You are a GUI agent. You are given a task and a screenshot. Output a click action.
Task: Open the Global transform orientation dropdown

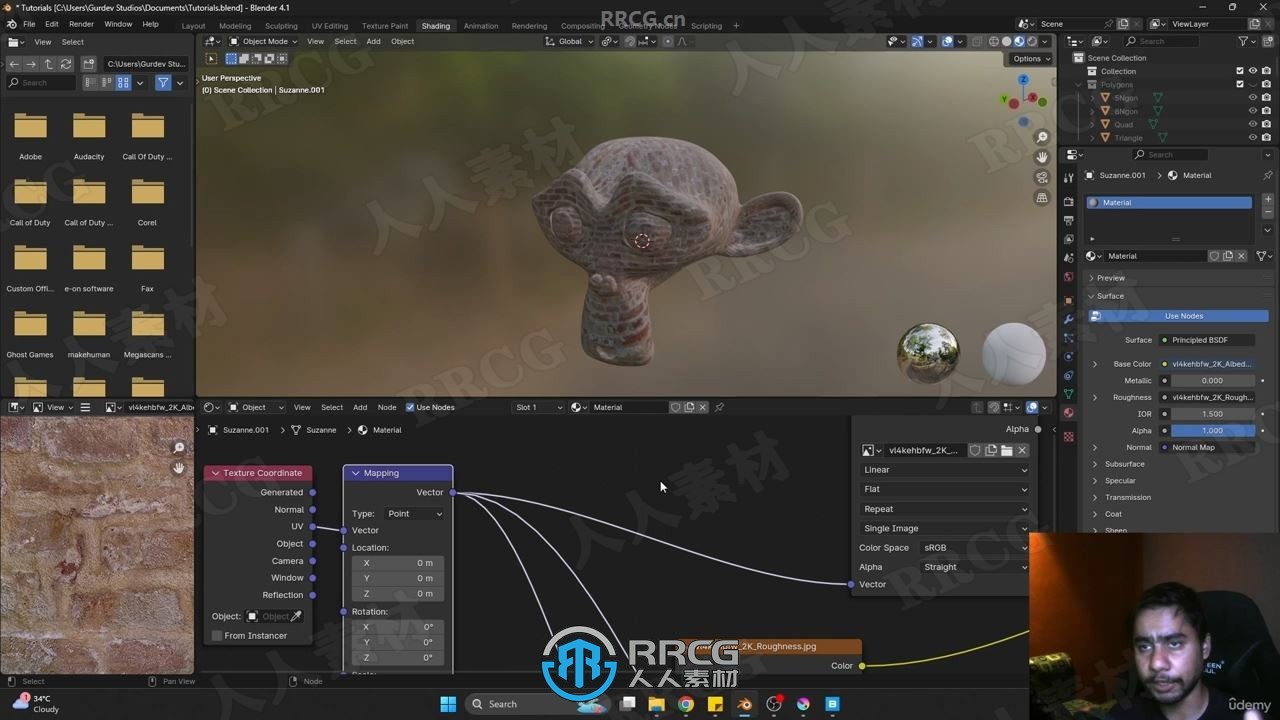pyautogui.click(x=569, y=41)
